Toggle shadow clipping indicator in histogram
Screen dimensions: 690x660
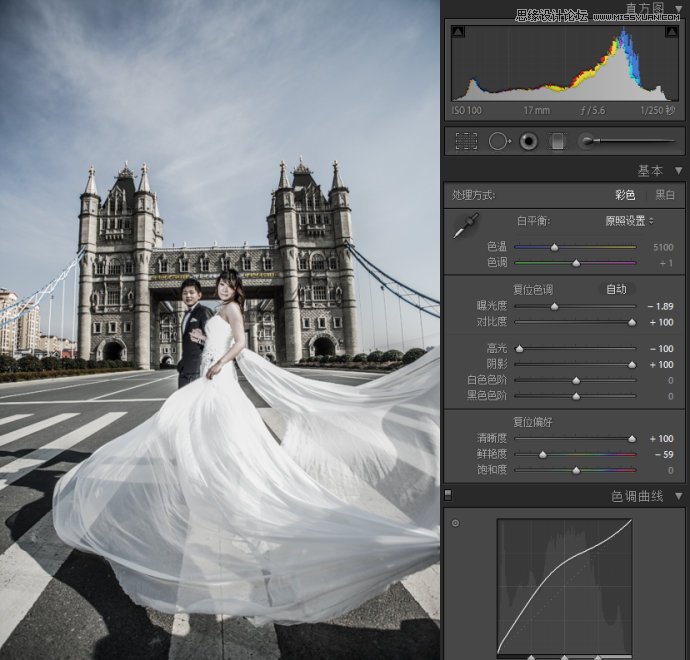coord(458,32)
